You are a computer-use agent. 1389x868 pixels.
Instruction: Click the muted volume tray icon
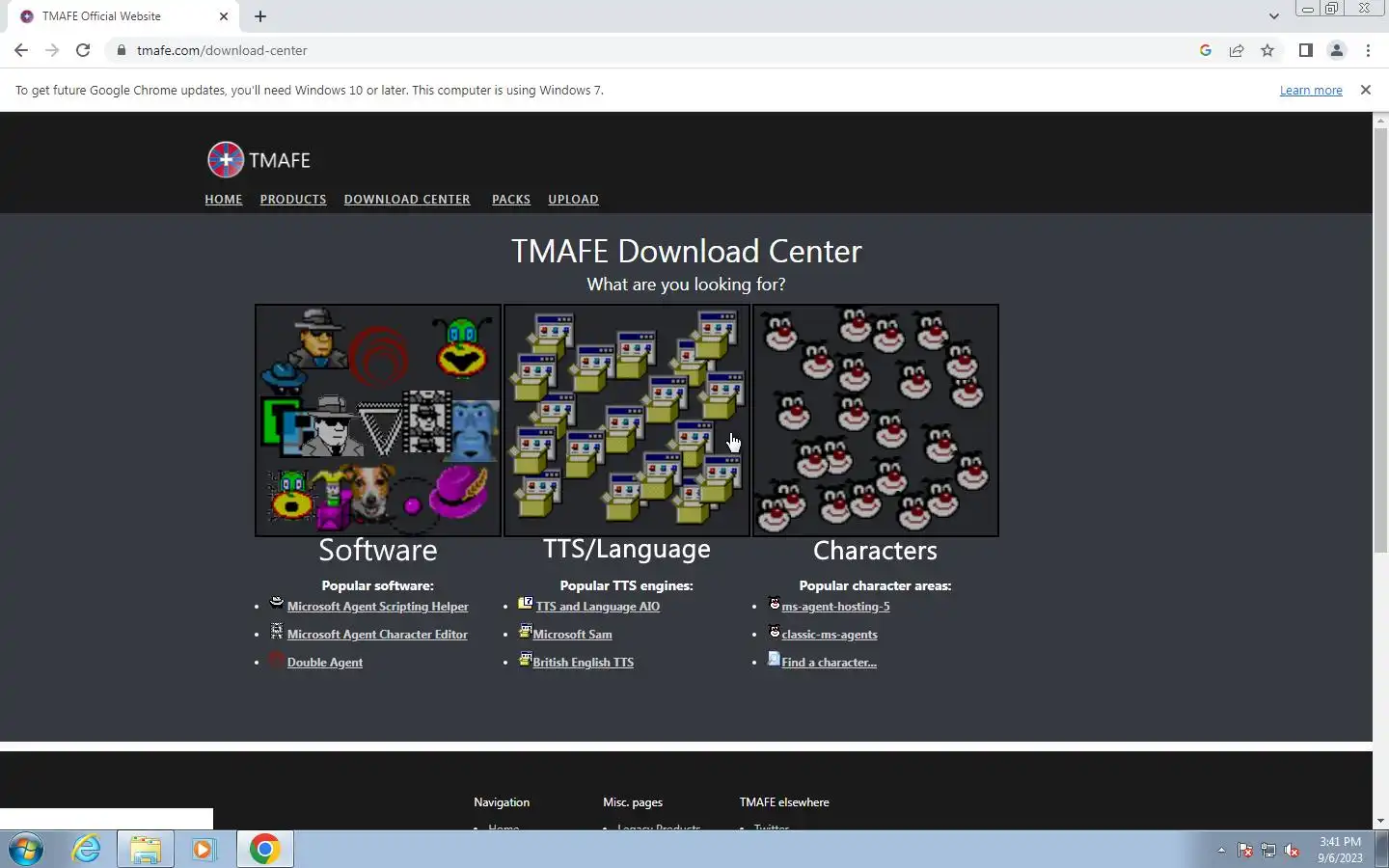(x=1292, y=851)
